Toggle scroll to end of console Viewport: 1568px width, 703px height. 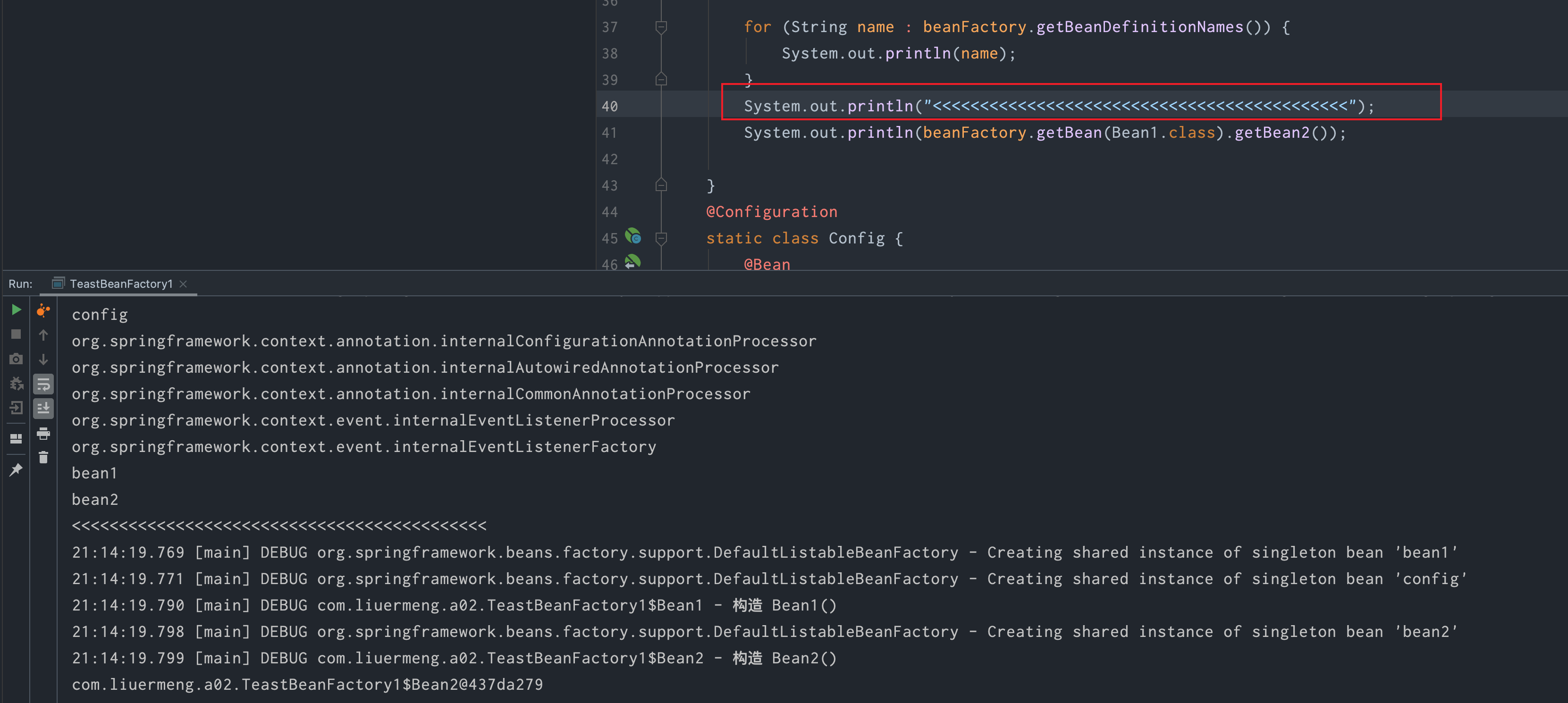[x=43, y=409]
